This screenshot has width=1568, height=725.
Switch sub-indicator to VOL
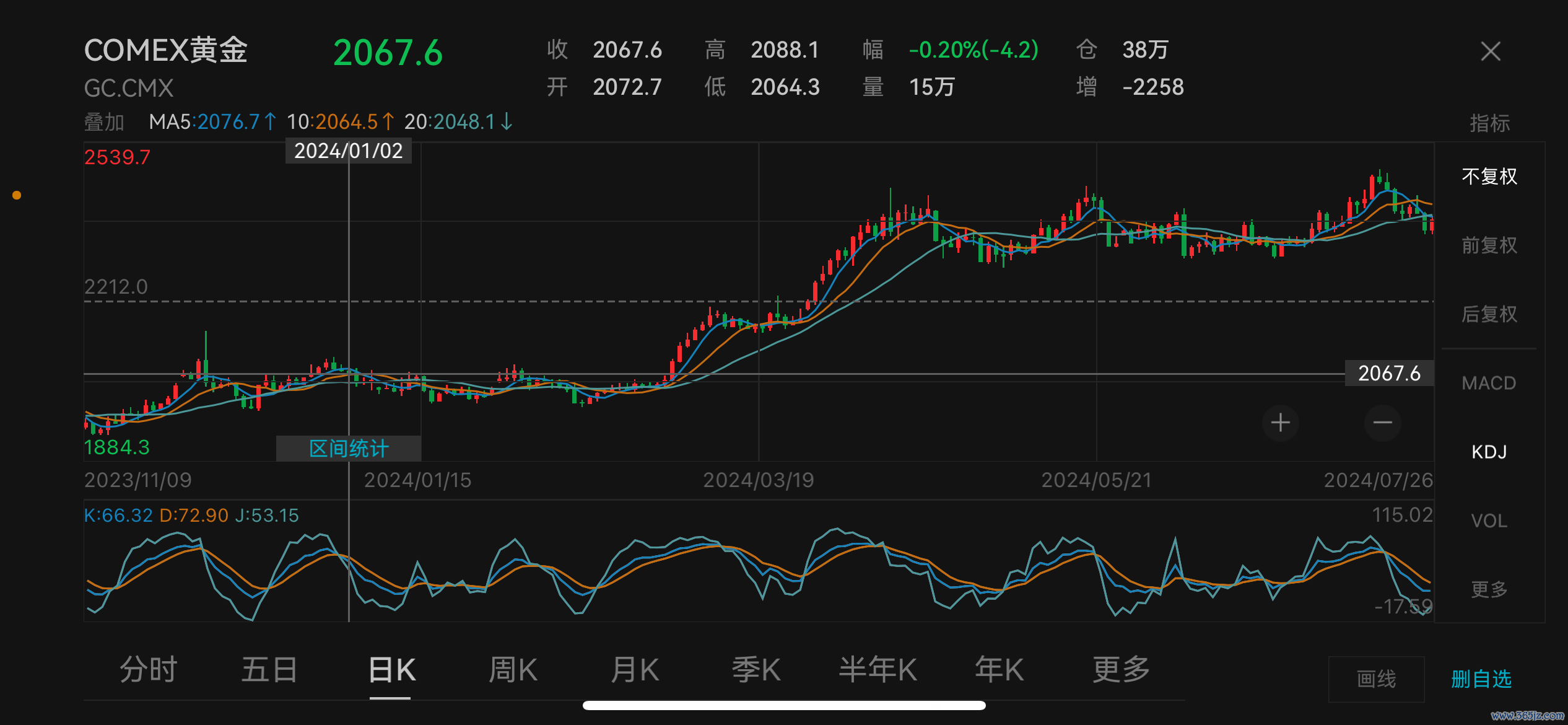(x=1489, y=521)
